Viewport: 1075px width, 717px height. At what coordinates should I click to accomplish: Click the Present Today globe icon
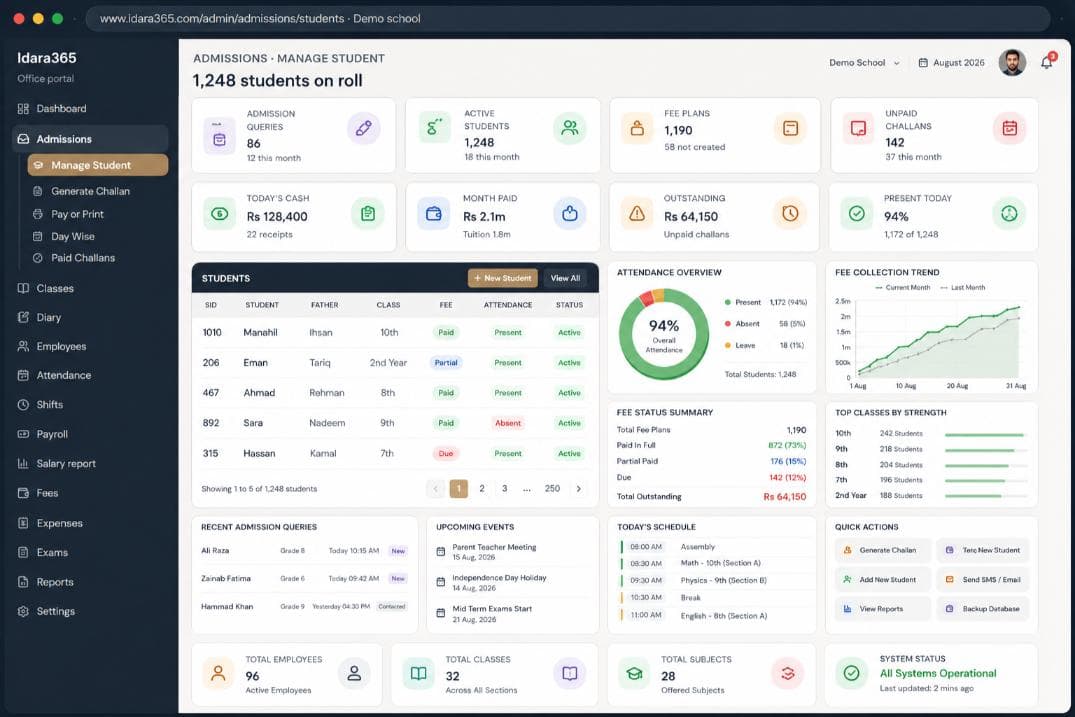pos(1008,214)
